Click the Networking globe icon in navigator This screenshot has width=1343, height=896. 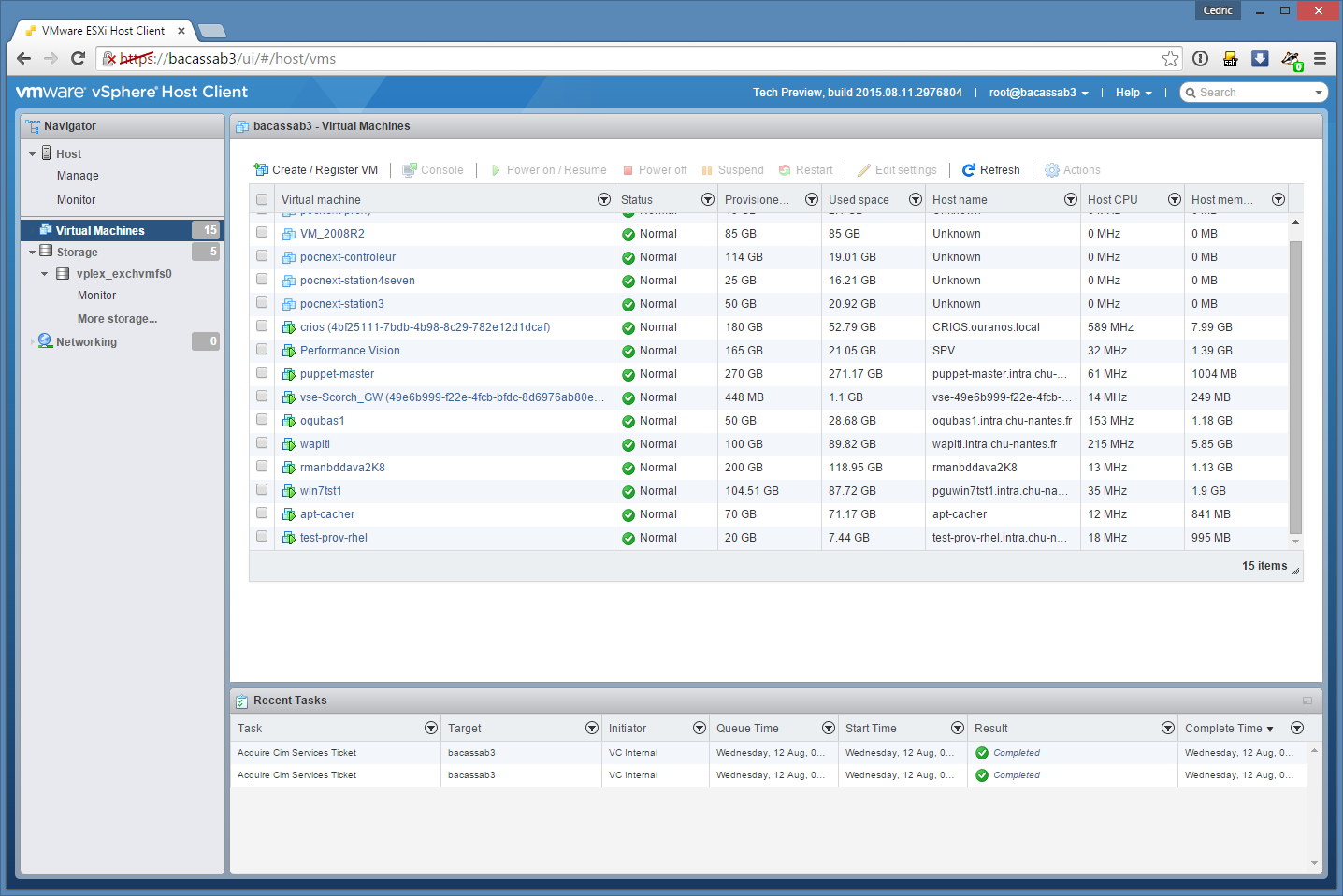click(x=45, y=341)
